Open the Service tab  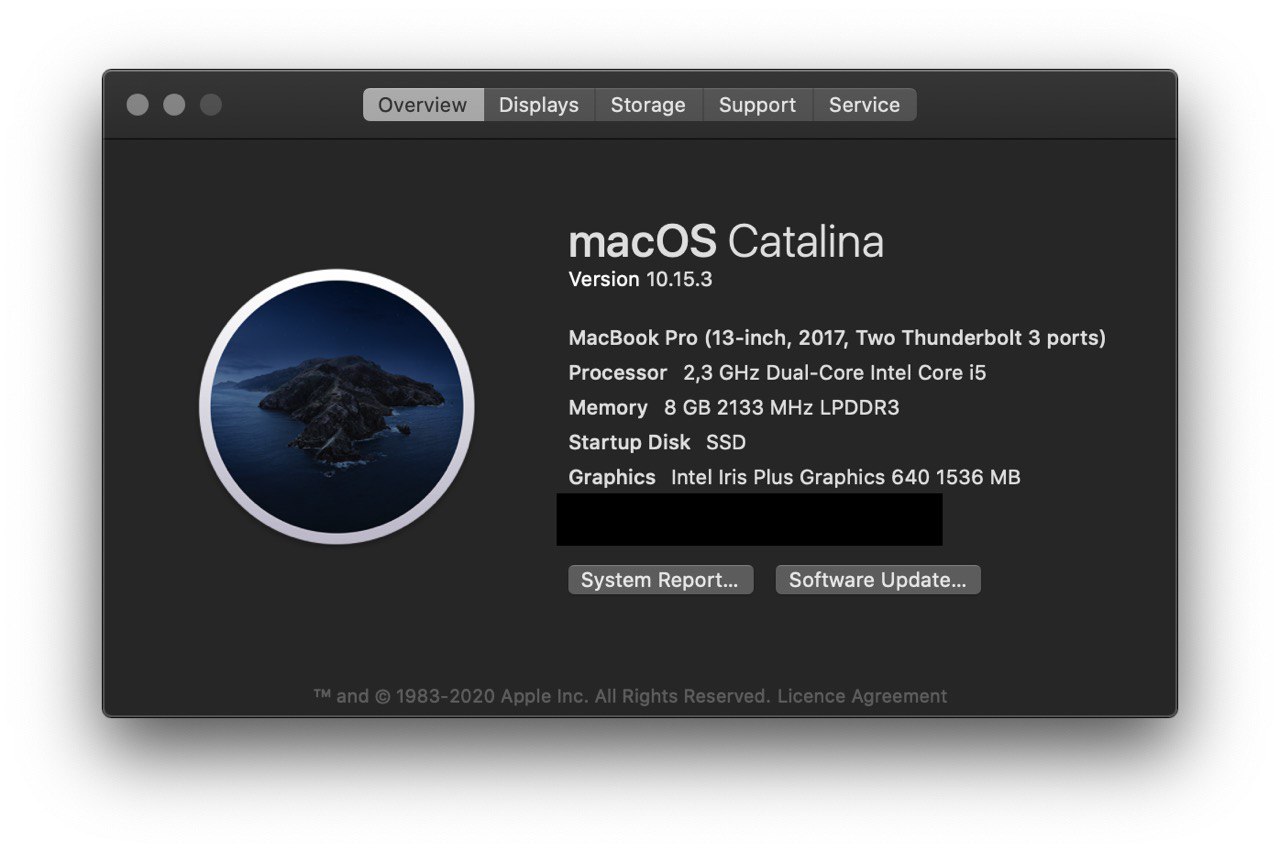coord(864,105)
